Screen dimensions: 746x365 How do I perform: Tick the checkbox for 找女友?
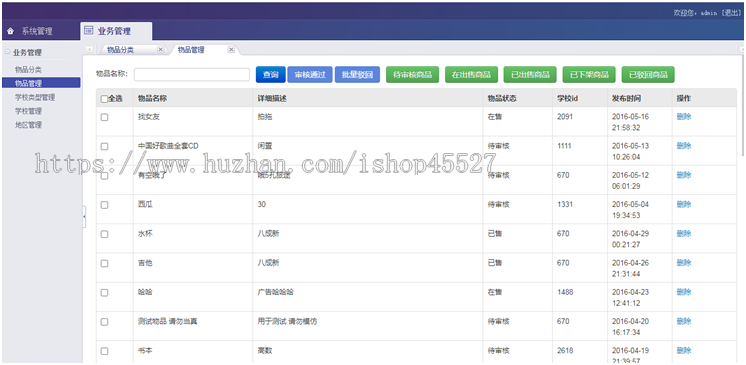tap(104, 117)
